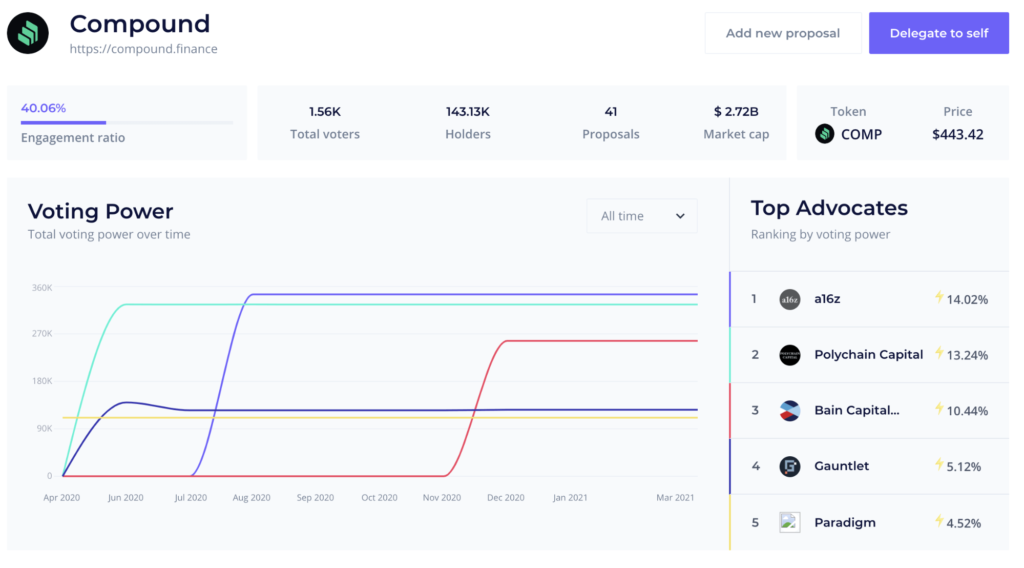Click the COMP token icon

(x=824, y=134)
